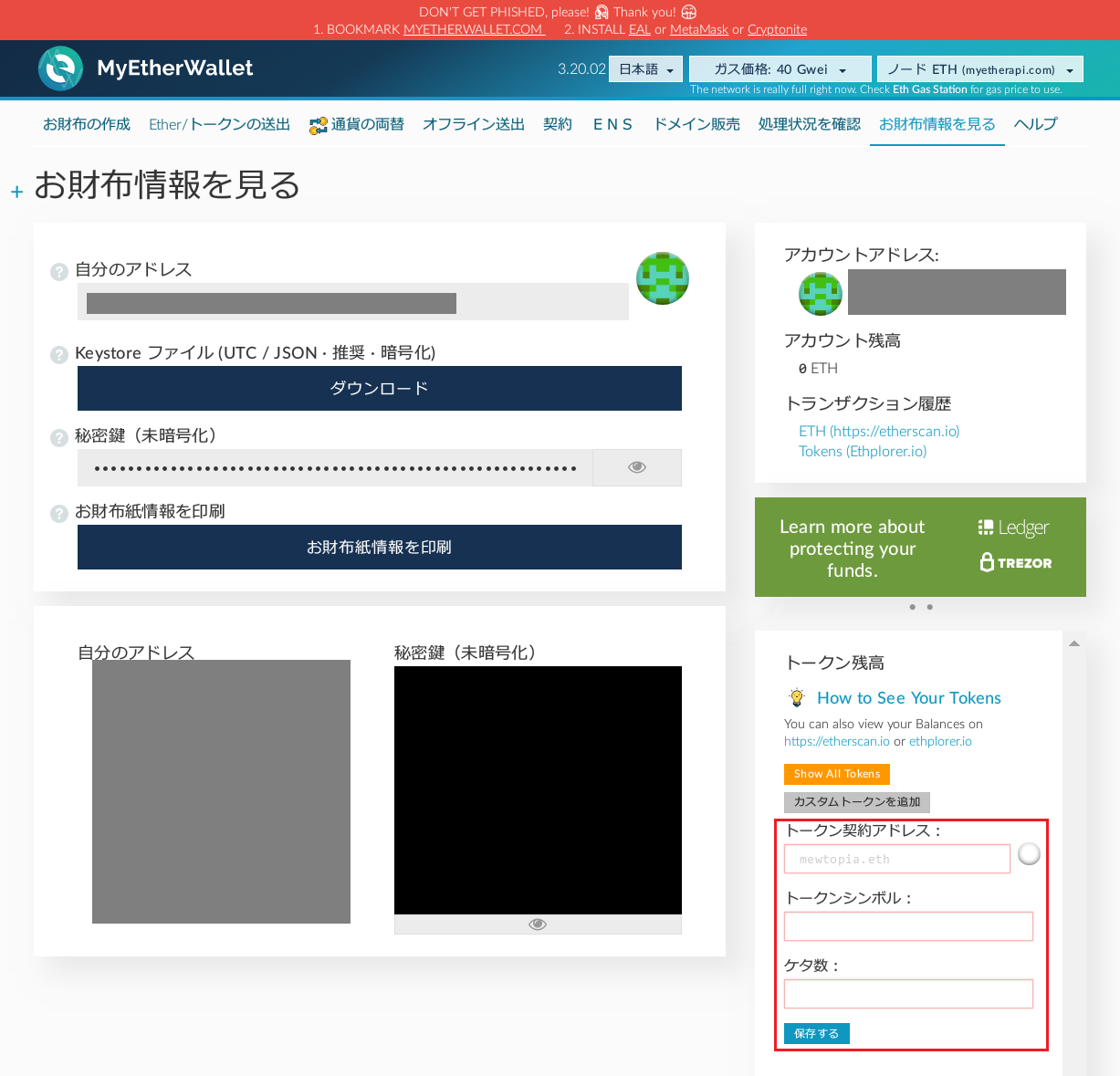The height and width of the screenshot is (1076, 1120).
Task: Open the ガス価格 40 Gwei dropdown
Action: [x=779, y=69]
